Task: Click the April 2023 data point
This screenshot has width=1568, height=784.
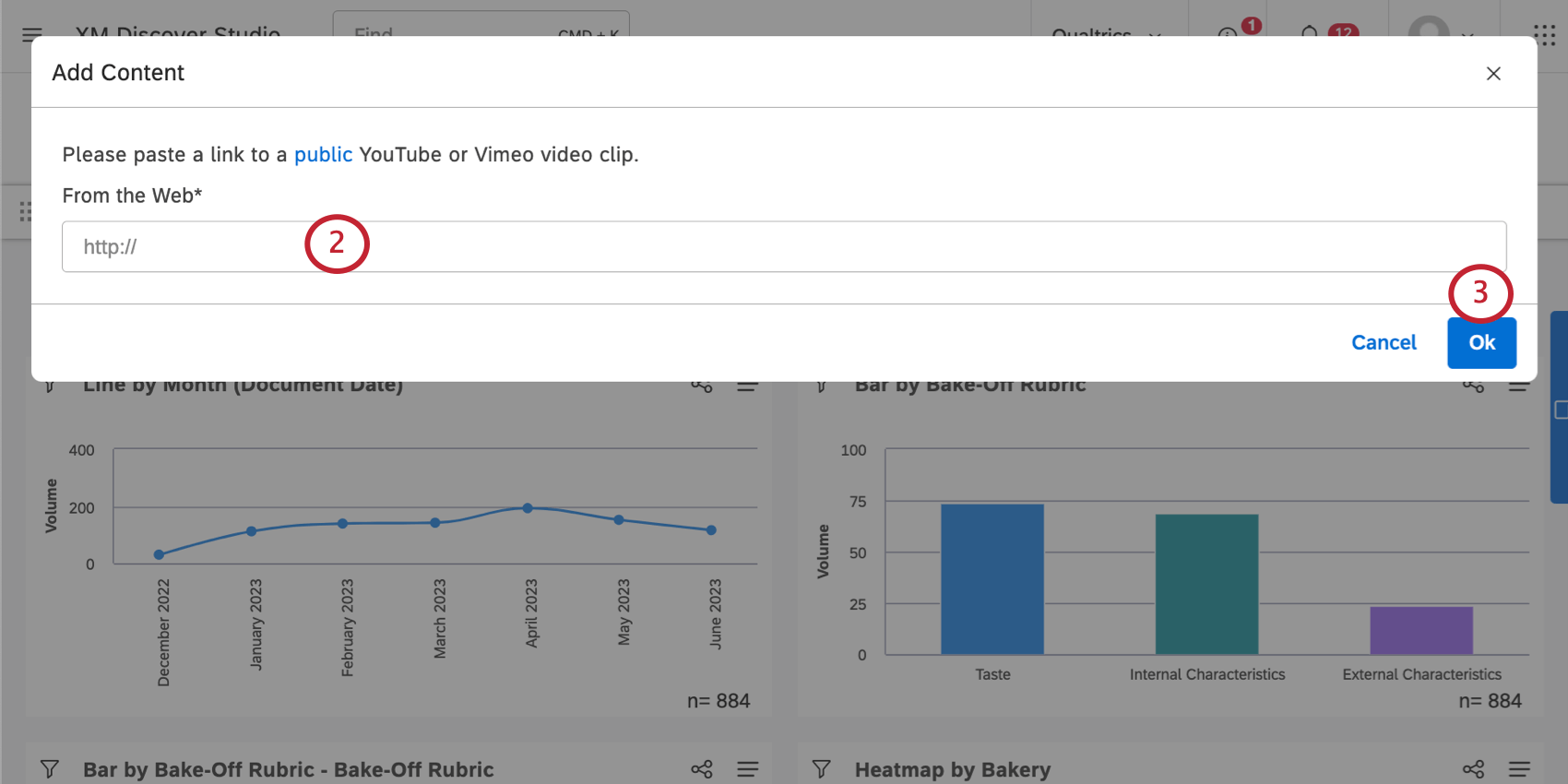Action: pos(528,508)
